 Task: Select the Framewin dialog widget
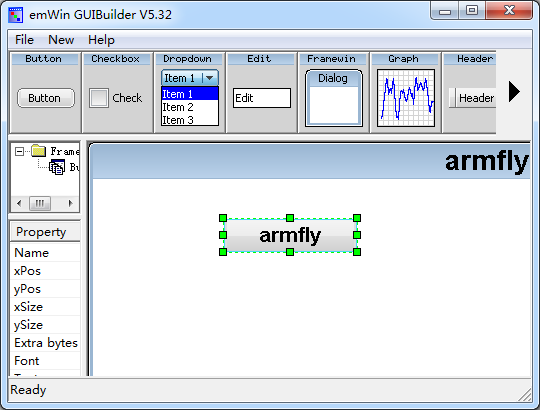333,93
